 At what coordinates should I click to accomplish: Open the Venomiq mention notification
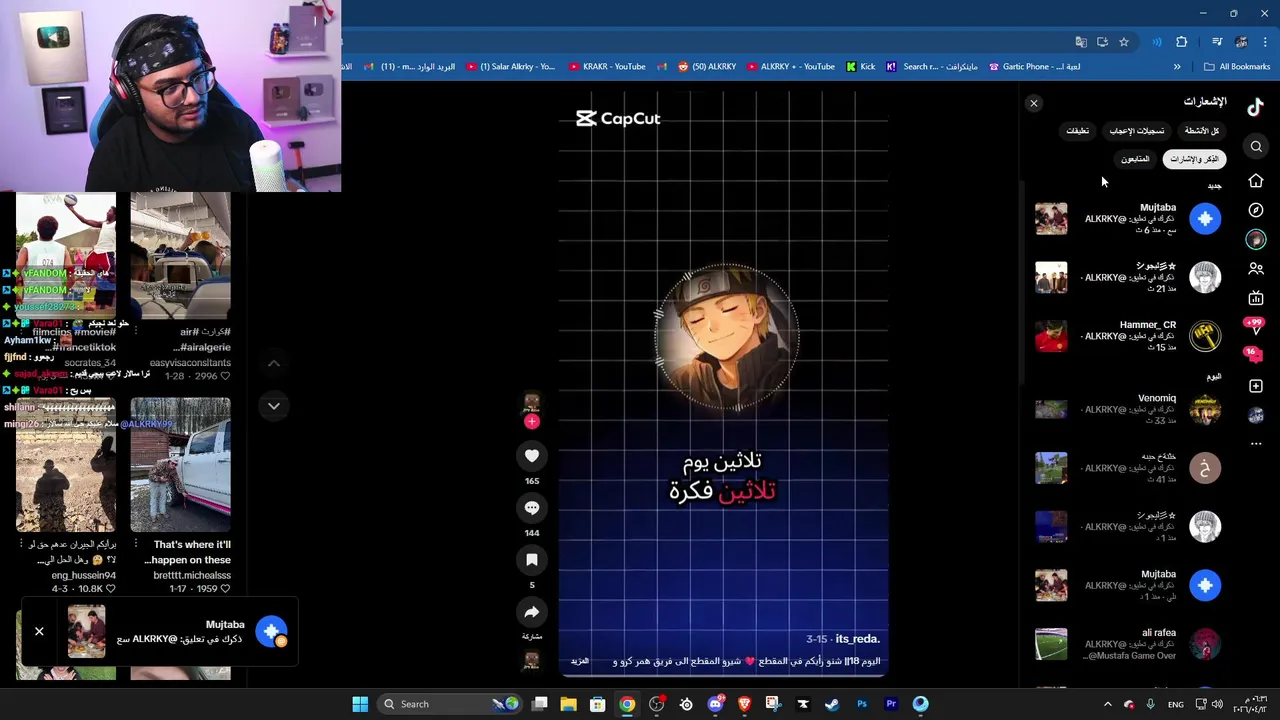[1128, 409]
